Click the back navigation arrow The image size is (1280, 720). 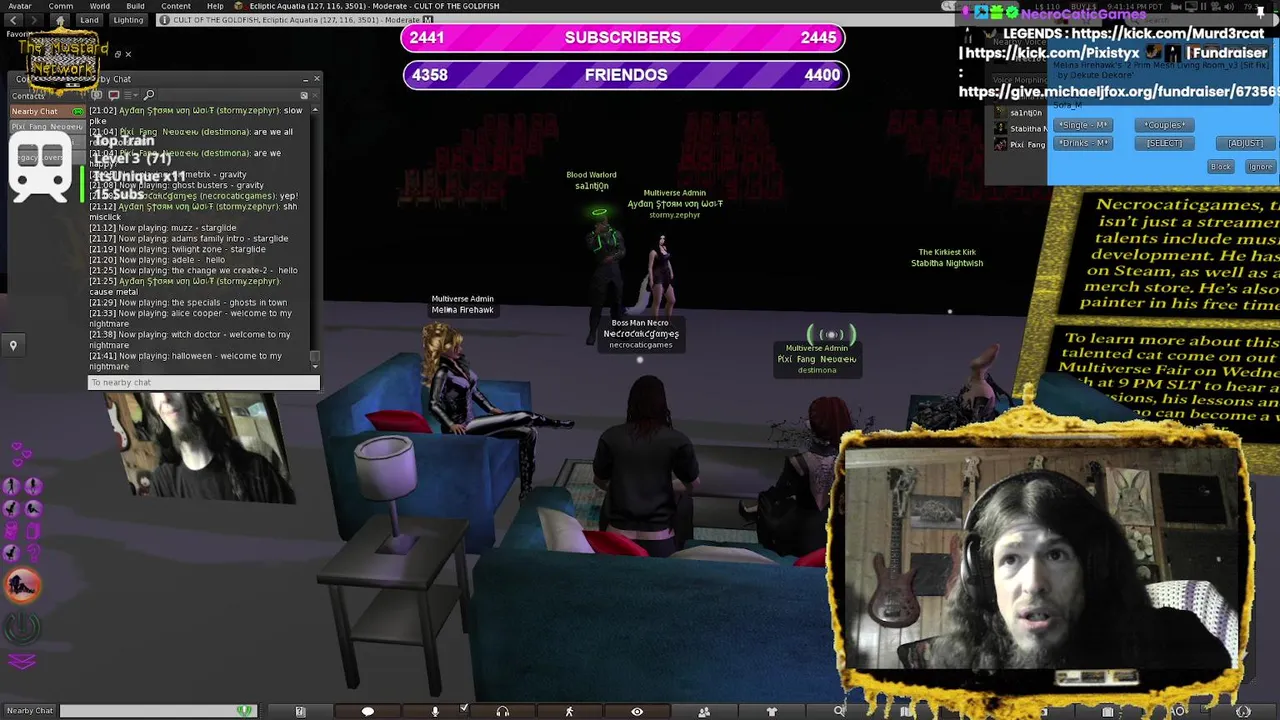[11, 20]
